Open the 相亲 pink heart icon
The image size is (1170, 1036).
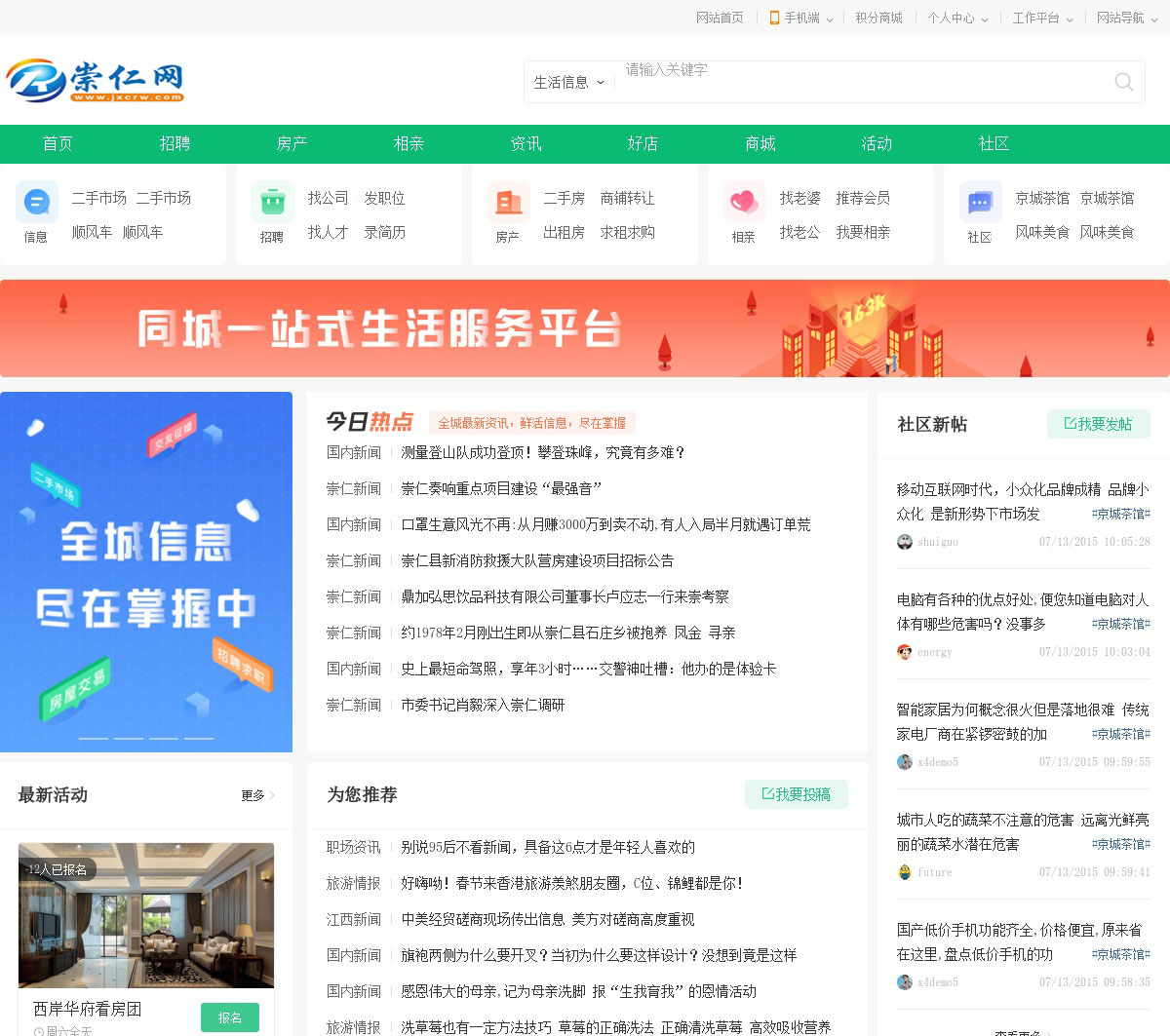(744, 203)
